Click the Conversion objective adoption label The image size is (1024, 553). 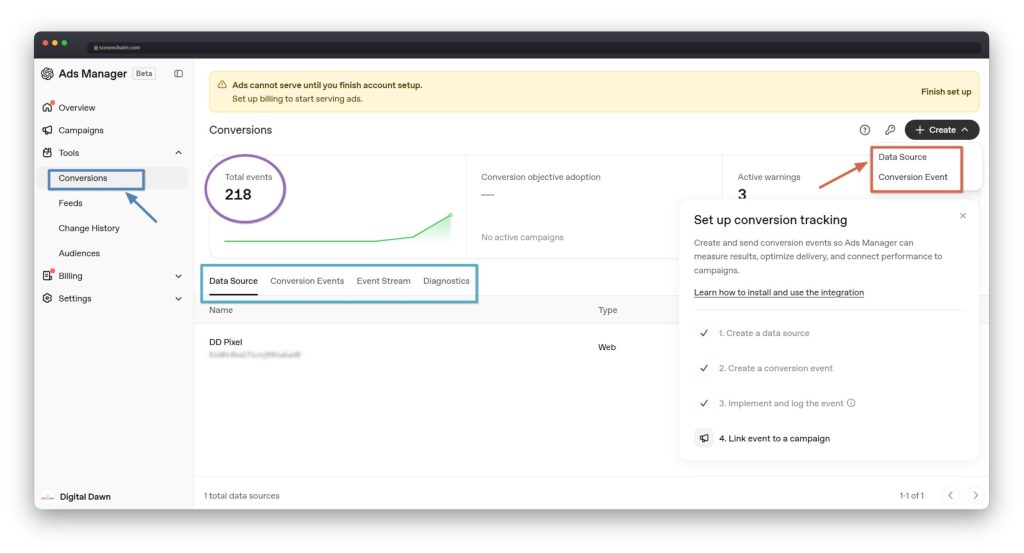[541, 177]
